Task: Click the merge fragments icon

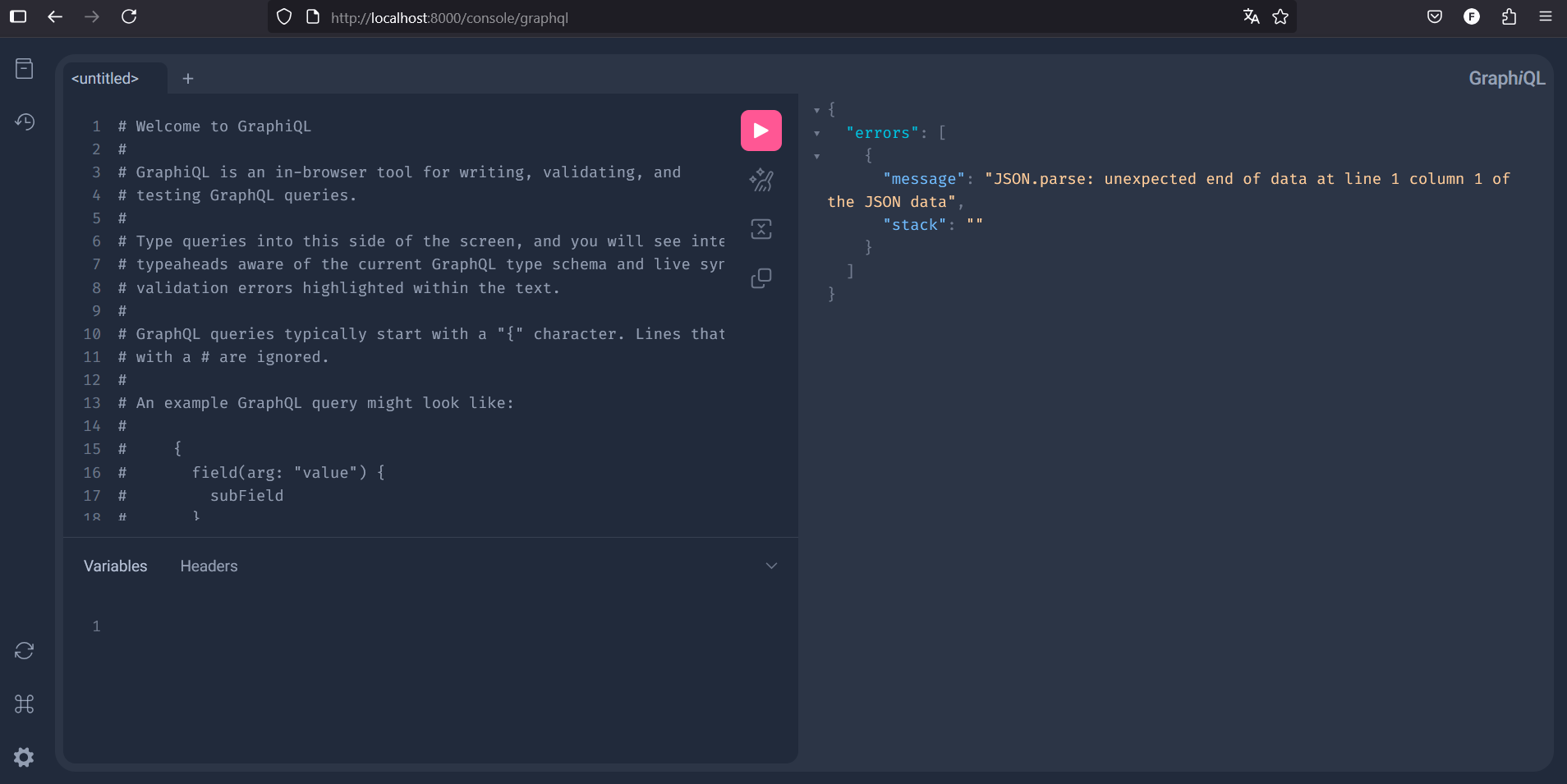Action: (761, 229)
